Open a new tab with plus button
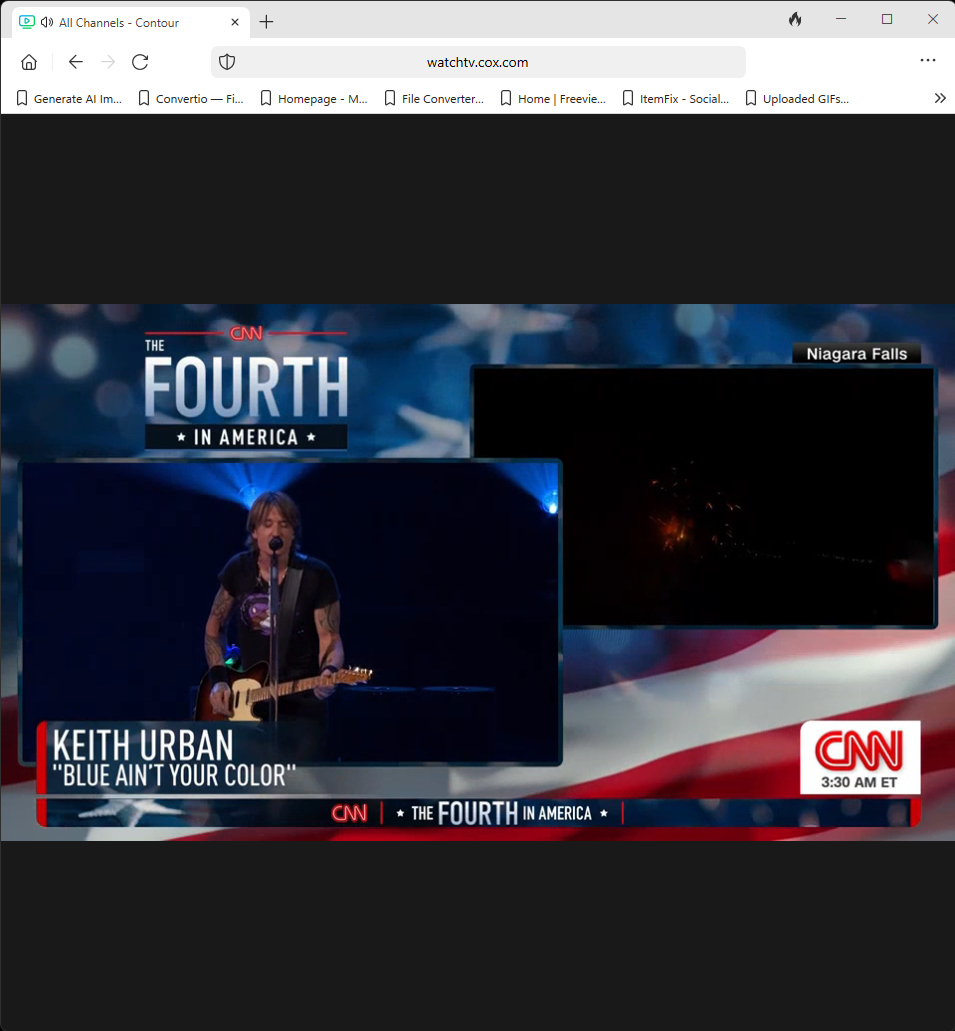This screenshot has height=1031, width=955. pos(266,22)
